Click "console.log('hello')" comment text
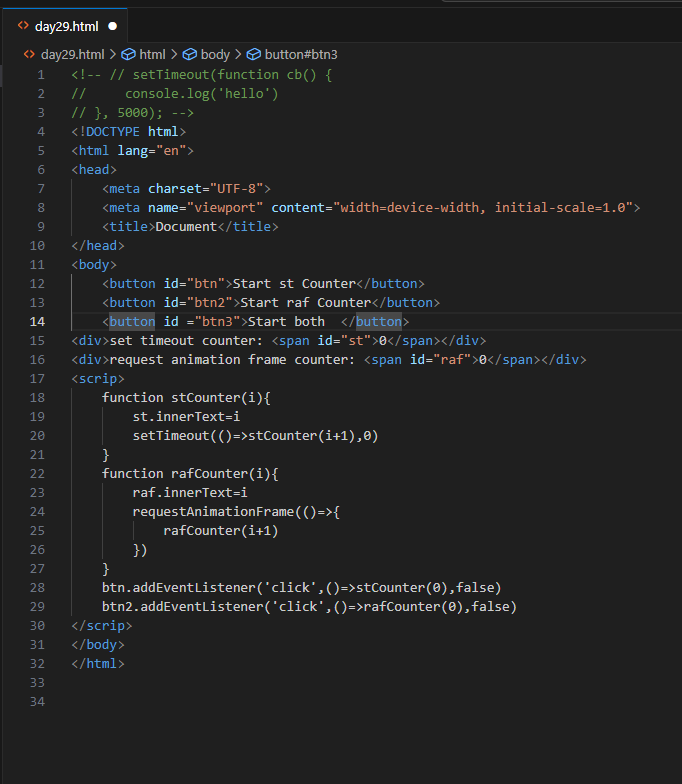The width and height of the screenshot is (682, 784). pyautogui.click(x=202, y=94)
